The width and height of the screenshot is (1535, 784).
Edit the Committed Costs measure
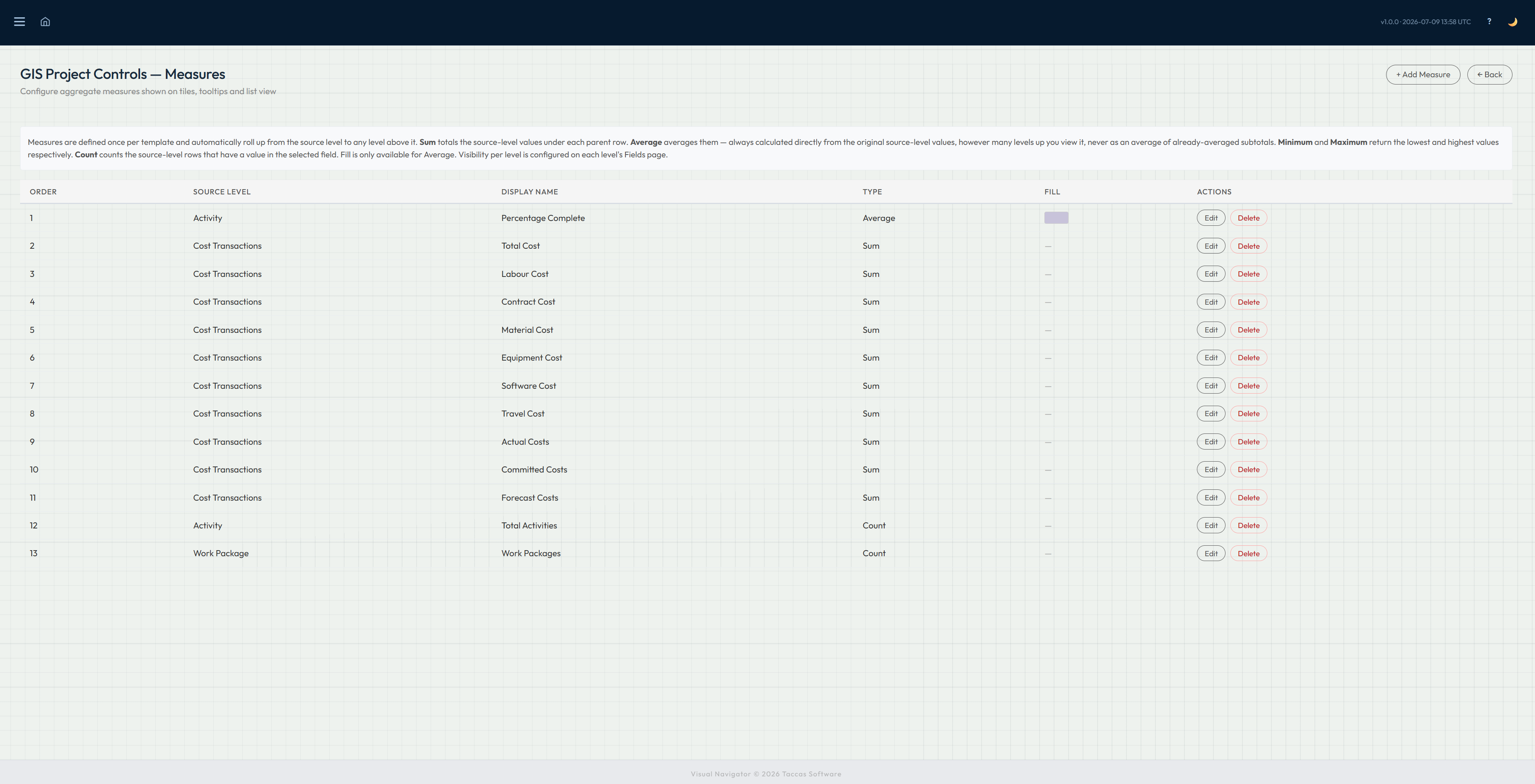(x=1211, y=470)
